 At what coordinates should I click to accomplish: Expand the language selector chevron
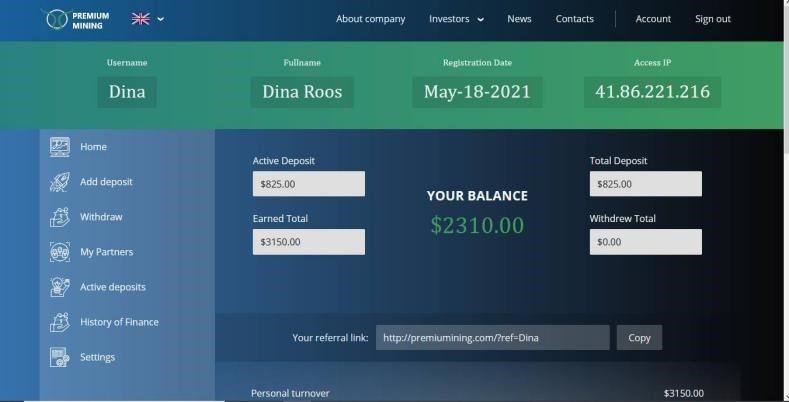pyautogui.click(x=161, y=19)
